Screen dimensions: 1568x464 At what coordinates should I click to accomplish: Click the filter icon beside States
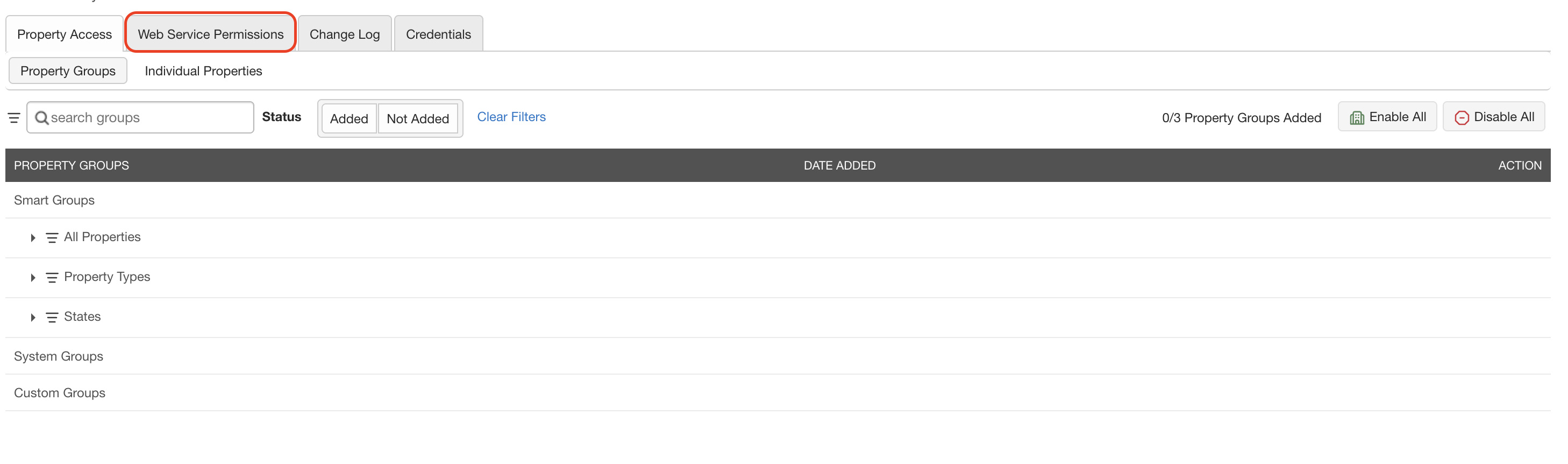[x=51, y=317]
